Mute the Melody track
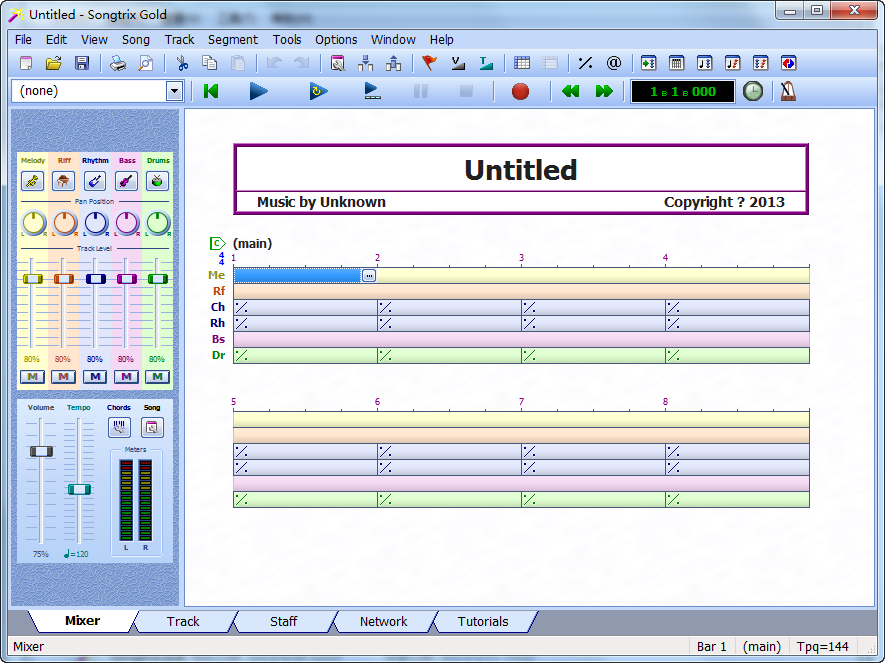The height and width of the screenshot is (663, 885). (x=32, y=377)
